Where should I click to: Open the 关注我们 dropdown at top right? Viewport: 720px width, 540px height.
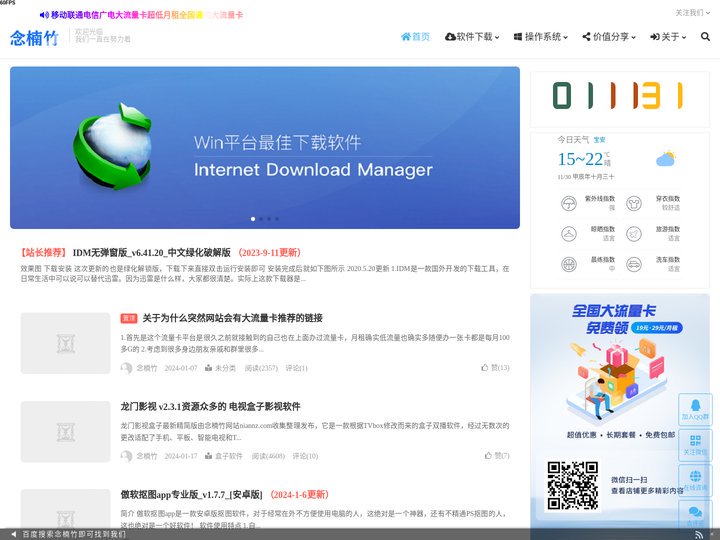(692, 13)
